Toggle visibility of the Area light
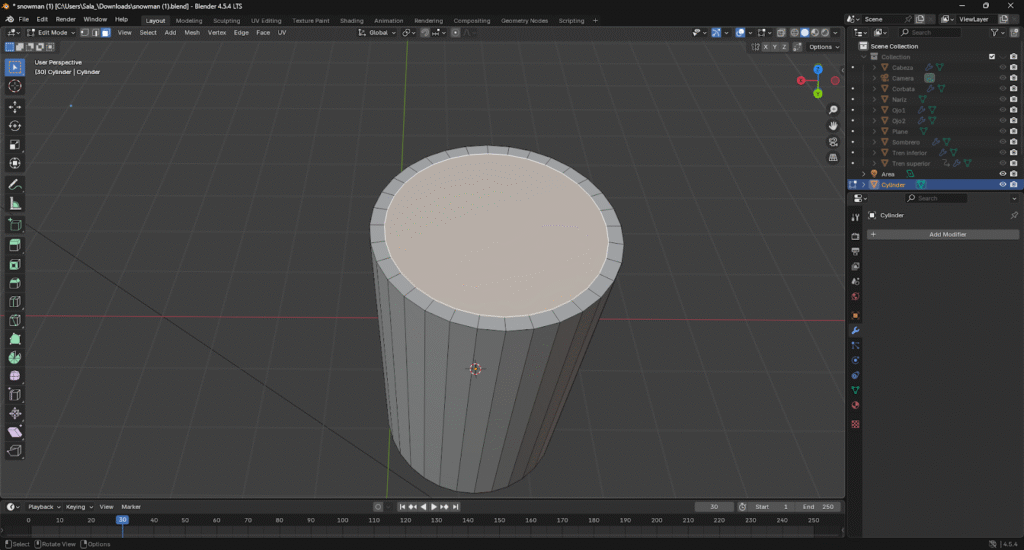 point(1002,174)
